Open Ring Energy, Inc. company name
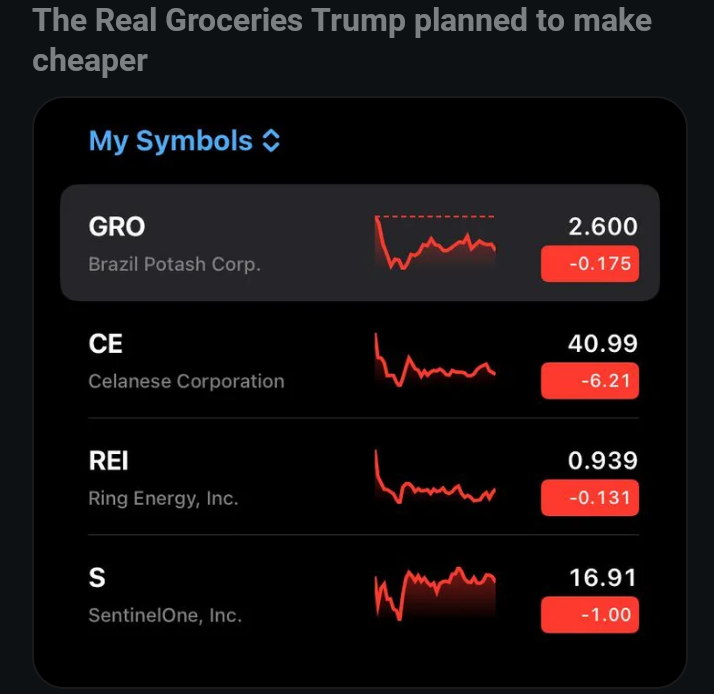 pyautogui.click(x=163, y=498)
